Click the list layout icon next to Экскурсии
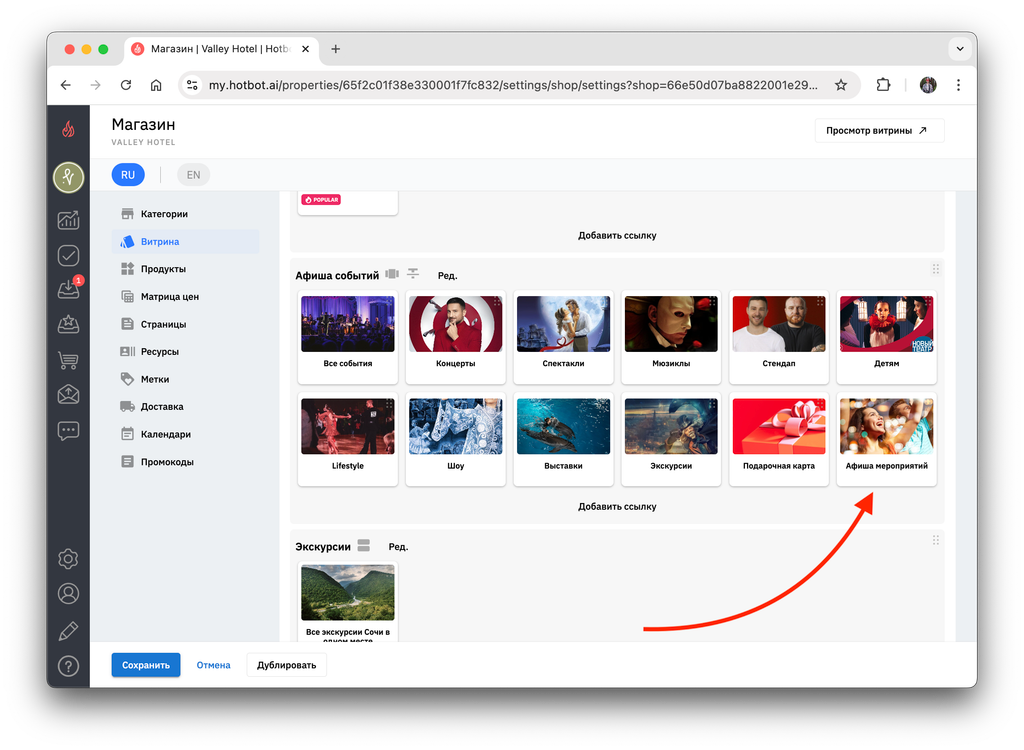 (364, 545)
